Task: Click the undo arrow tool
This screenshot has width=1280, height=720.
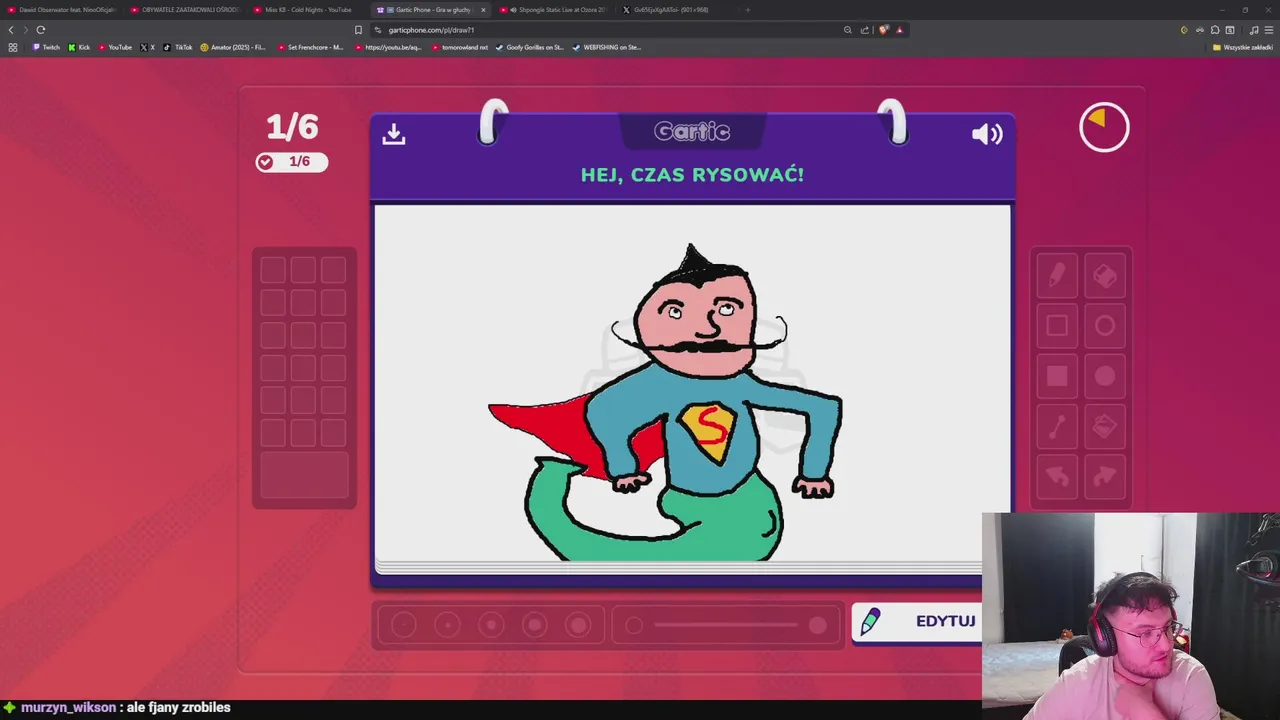Action: (x=1057, y=477)
